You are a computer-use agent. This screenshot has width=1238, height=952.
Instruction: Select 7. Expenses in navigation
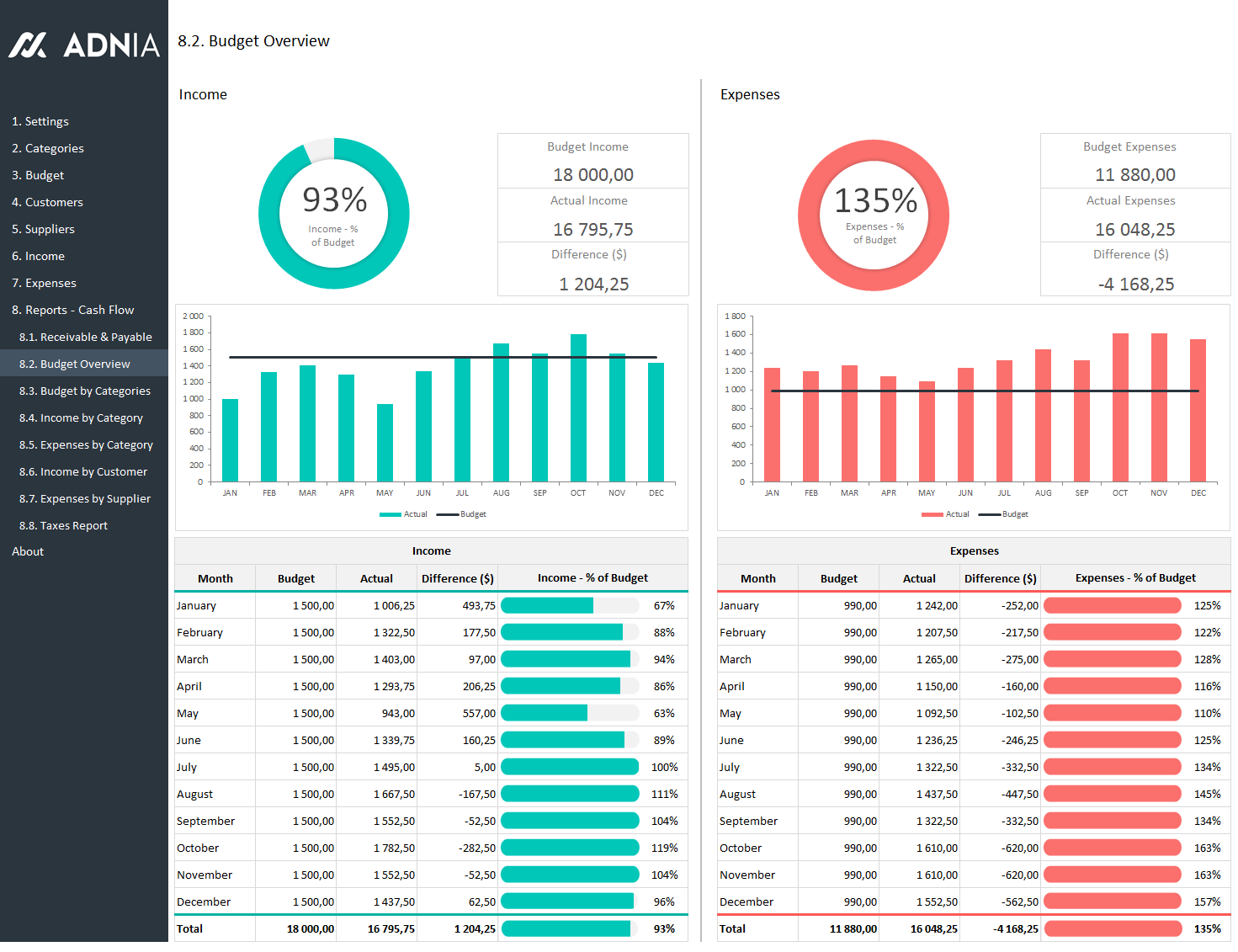44,283
